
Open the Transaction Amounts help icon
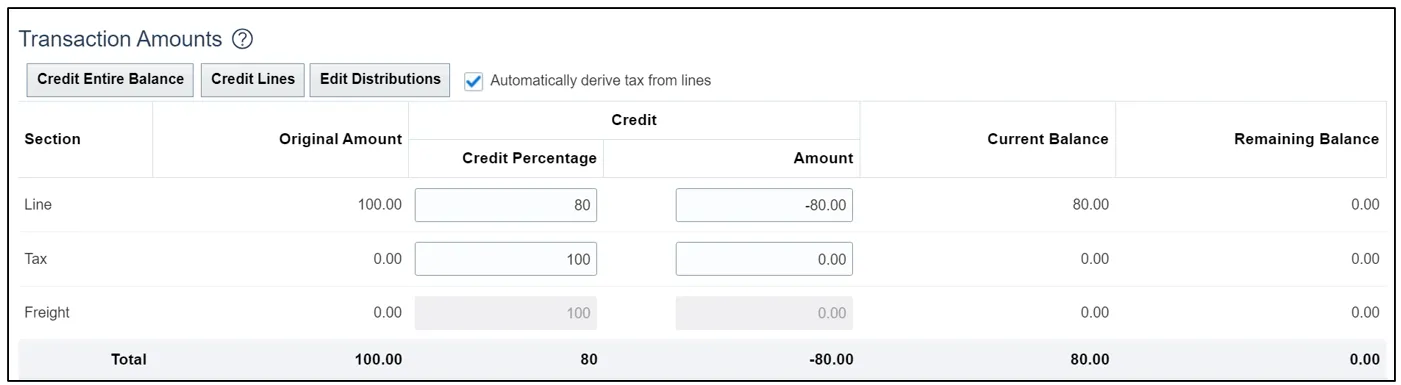pyautogui.click(x=242, y=40)
